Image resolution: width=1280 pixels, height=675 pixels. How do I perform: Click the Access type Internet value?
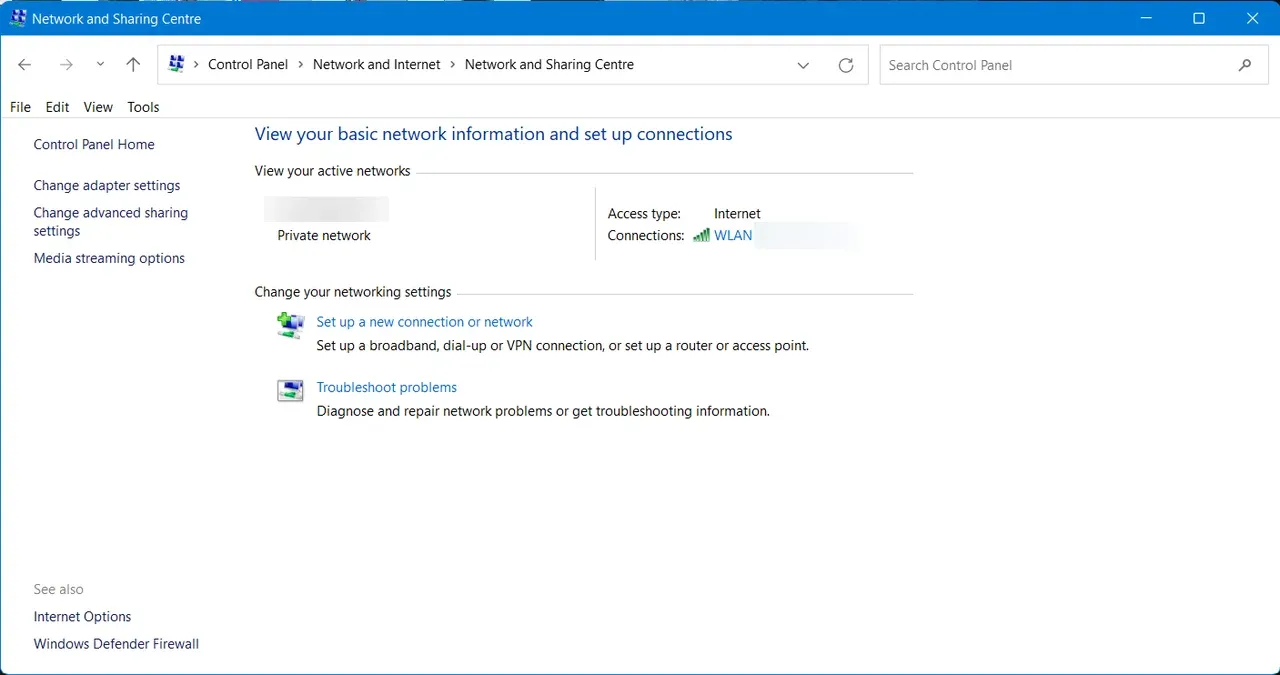click(x=737, y=214)
